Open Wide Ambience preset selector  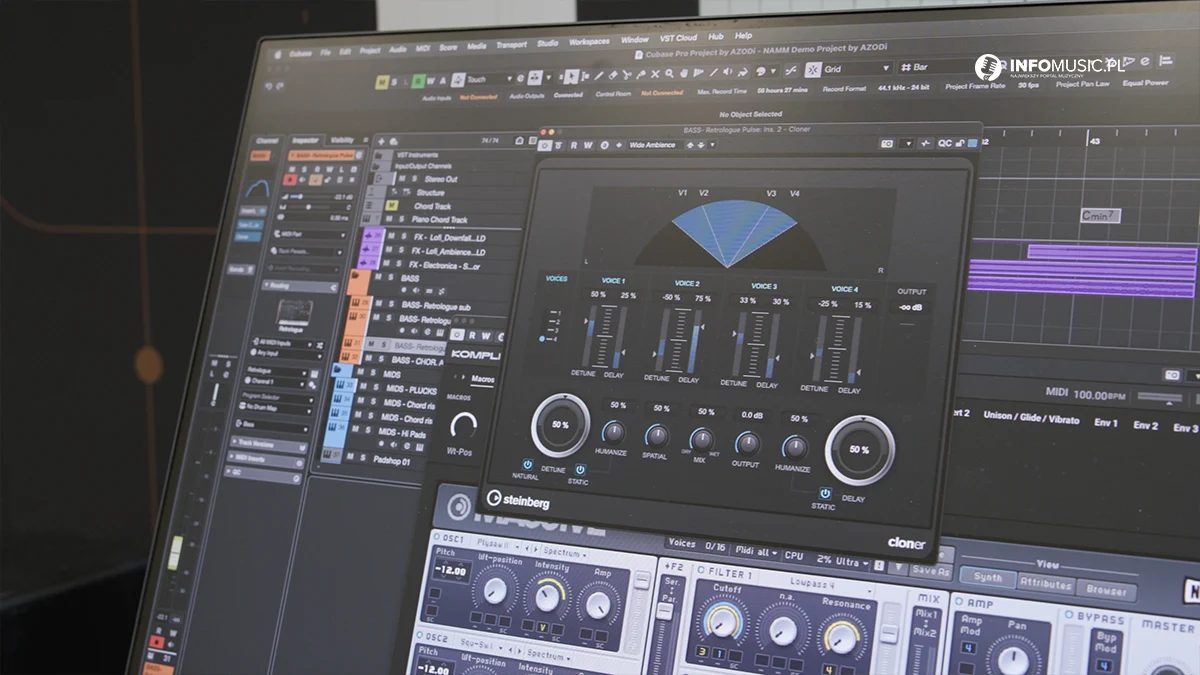[x=658, y=145]
